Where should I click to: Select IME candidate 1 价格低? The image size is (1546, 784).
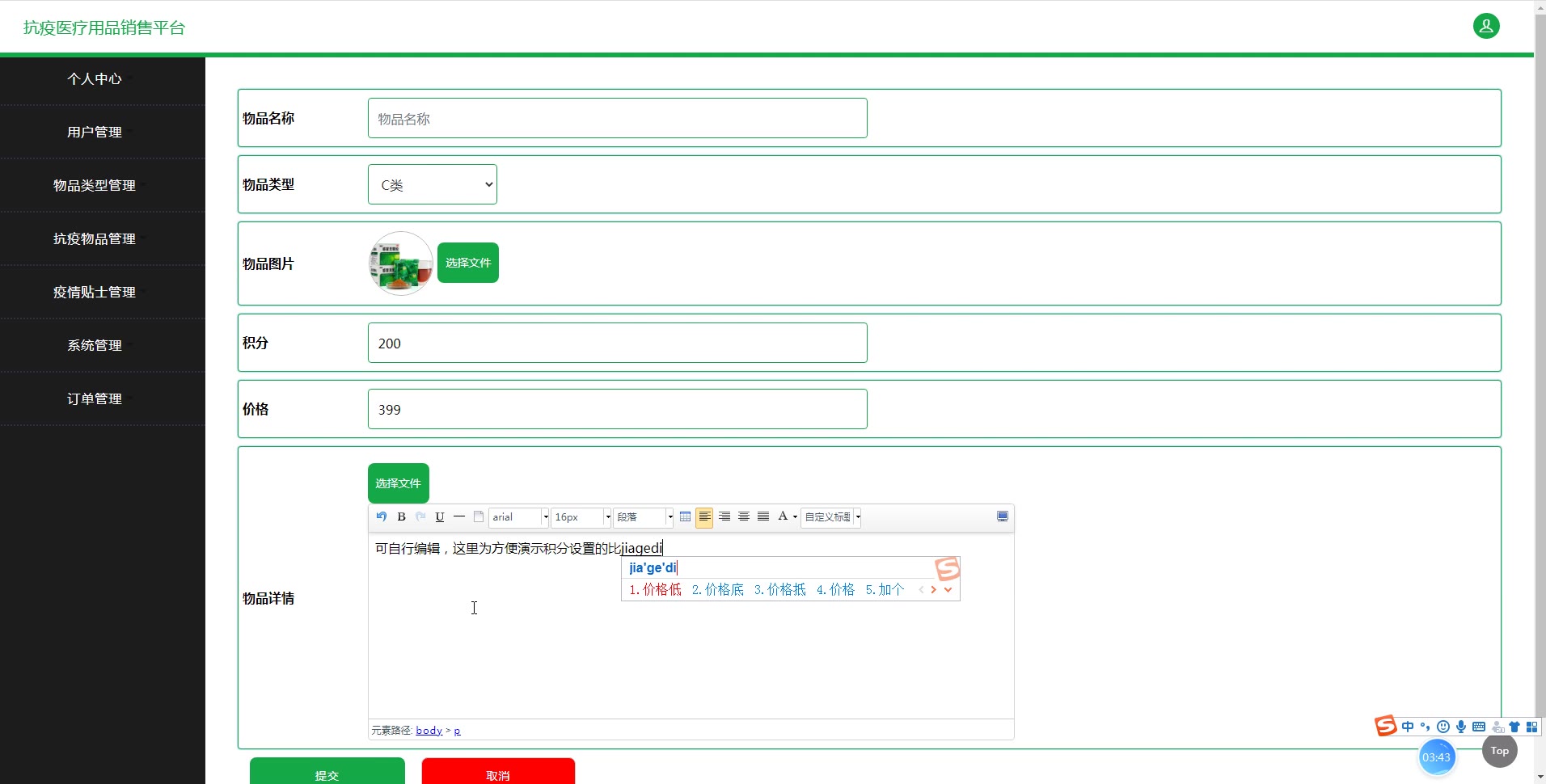656,590
